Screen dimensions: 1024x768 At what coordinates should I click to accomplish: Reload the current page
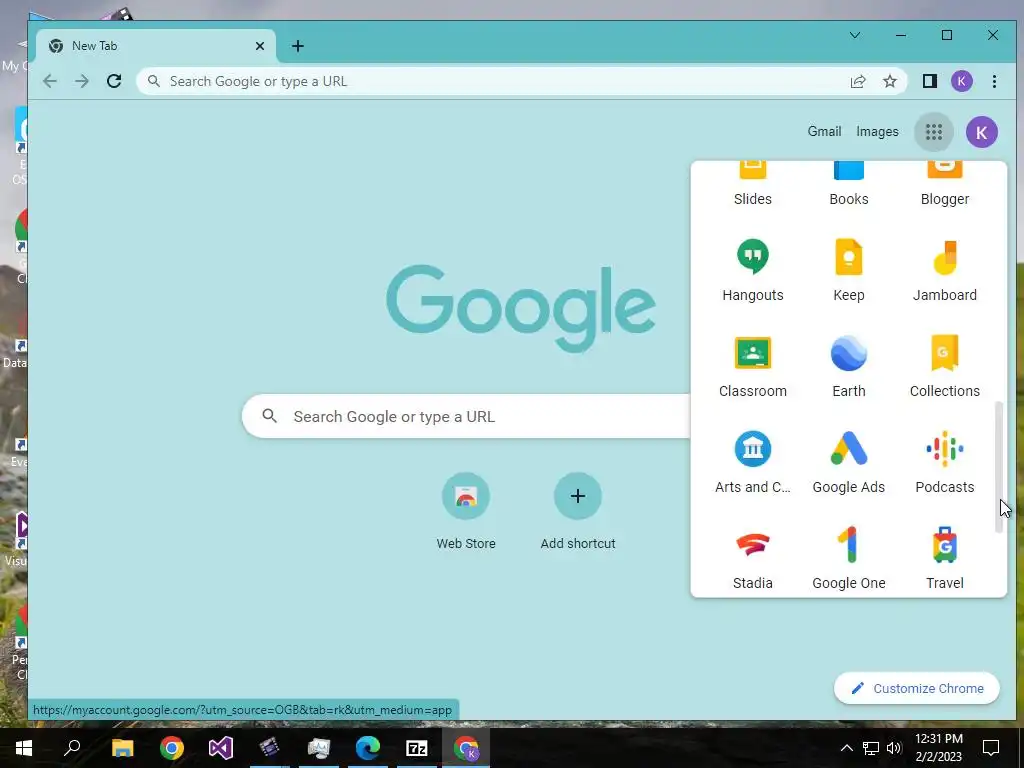[114, 81]
